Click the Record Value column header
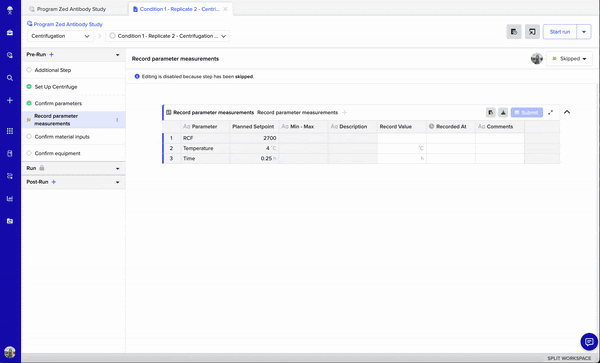This screenshot has height=363, width=600. pyautogui.click(x=401, y=127)
